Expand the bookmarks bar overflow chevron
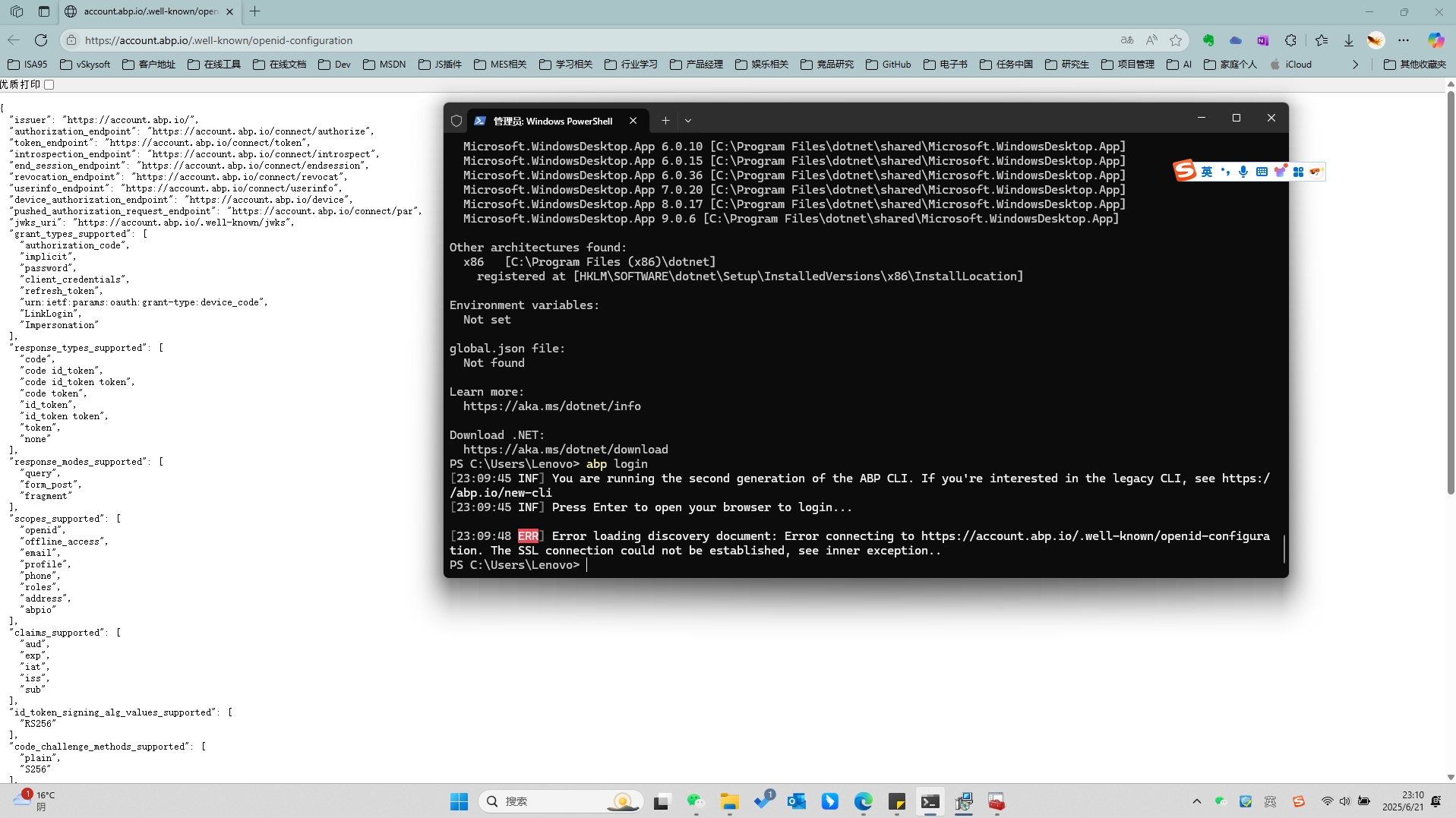 1356,65
